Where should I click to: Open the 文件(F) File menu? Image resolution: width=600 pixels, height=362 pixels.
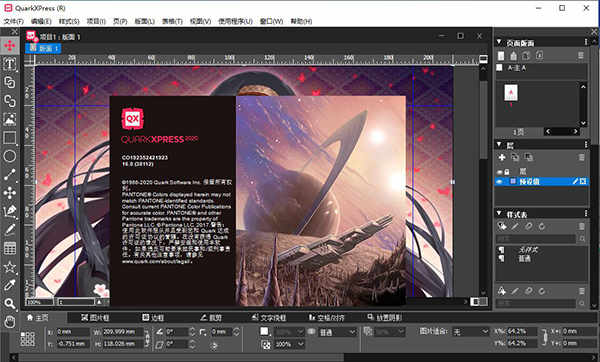pos(14,21)
